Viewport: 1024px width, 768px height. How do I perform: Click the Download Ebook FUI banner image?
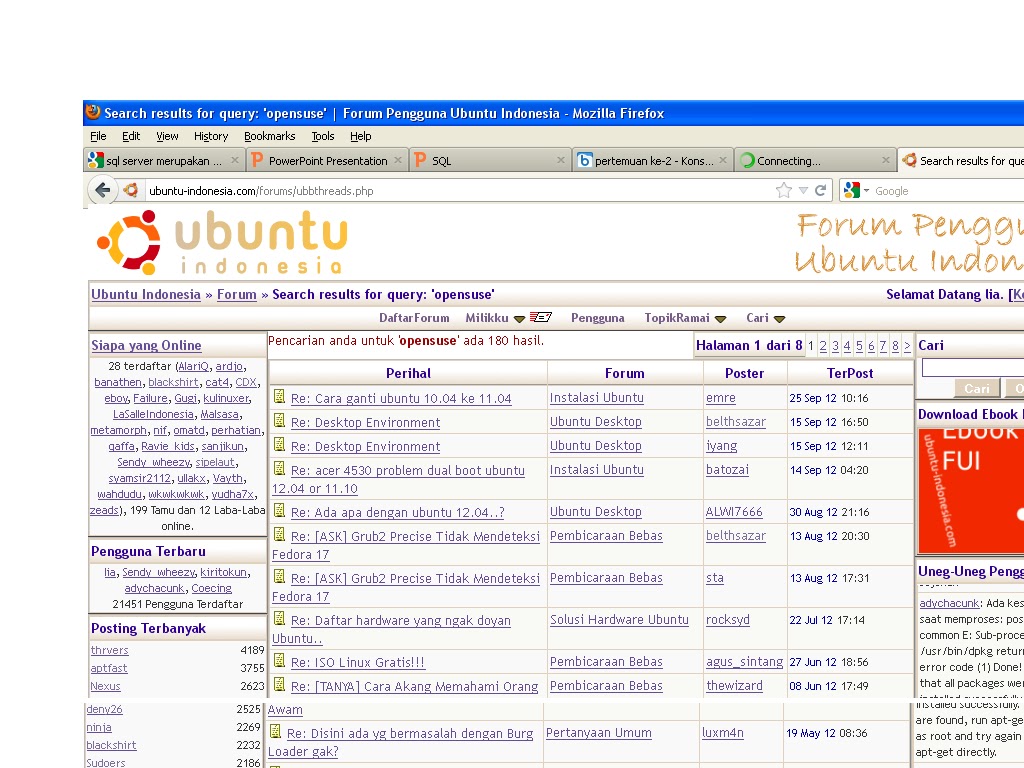(971, 491)
